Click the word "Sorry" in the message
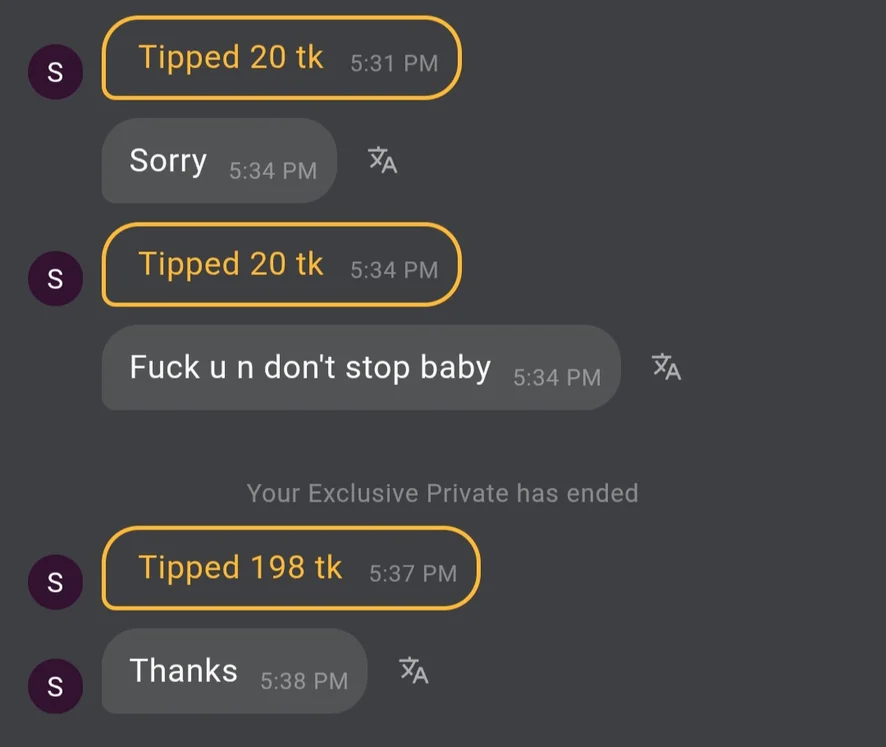 (168, 161)
